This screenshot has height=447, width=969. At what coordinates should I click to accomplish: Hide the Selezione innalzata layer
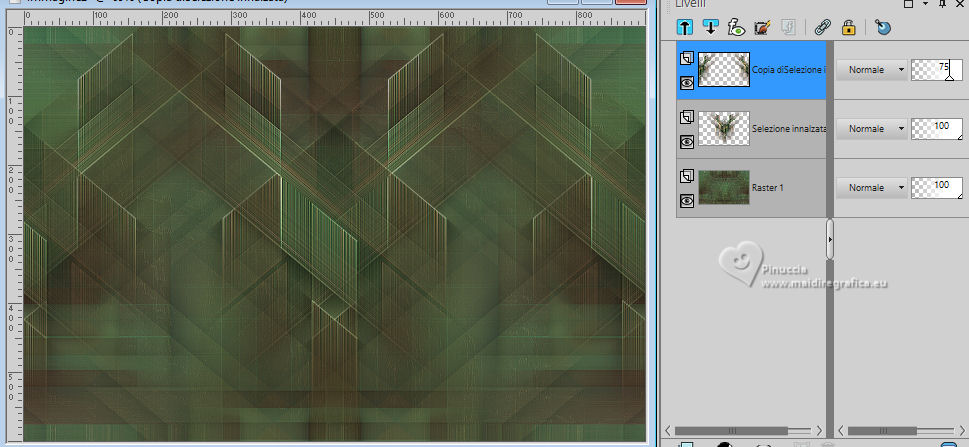point(687,142)
